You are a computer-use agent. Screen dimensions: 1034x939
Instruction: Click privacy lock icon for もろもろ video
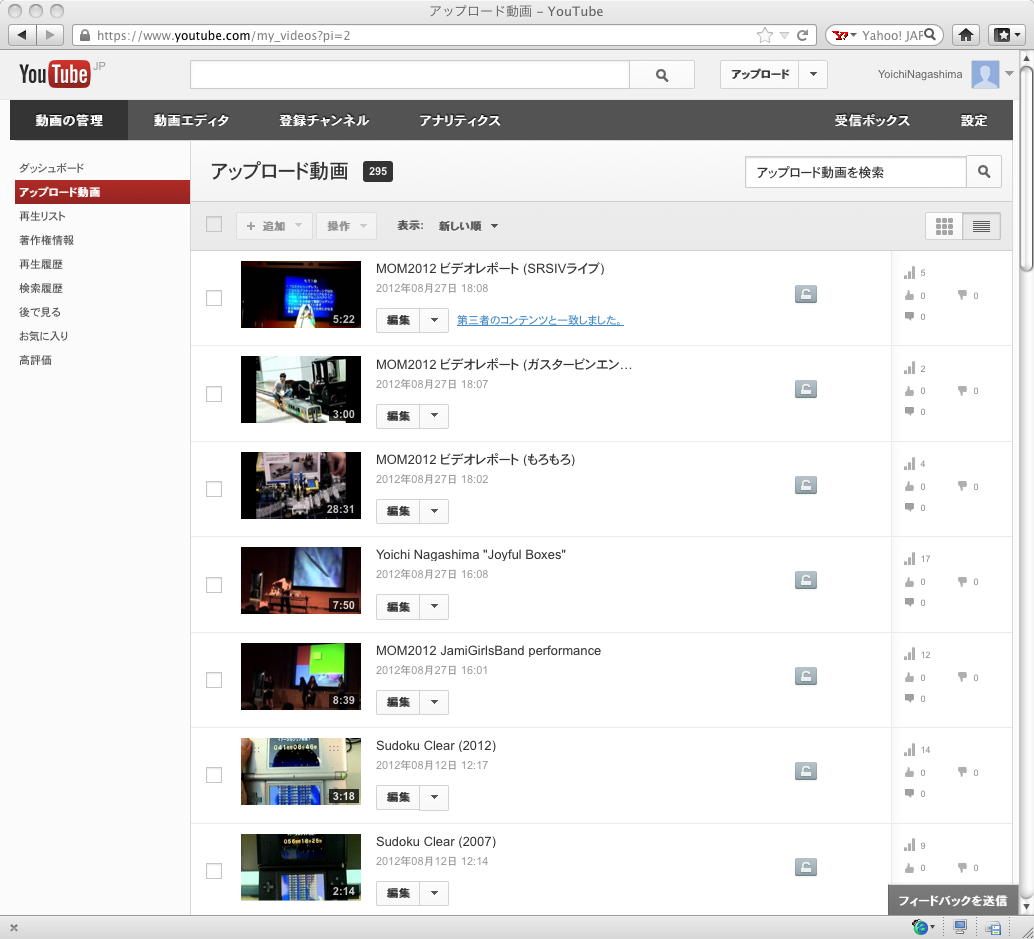(x=806, y=485)
